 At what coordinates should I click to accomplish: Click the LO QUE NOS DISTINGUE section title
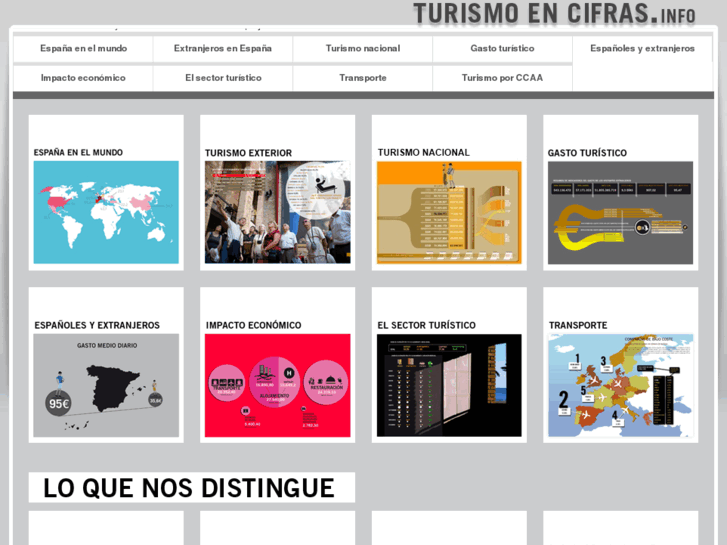[x=189, y=488]
